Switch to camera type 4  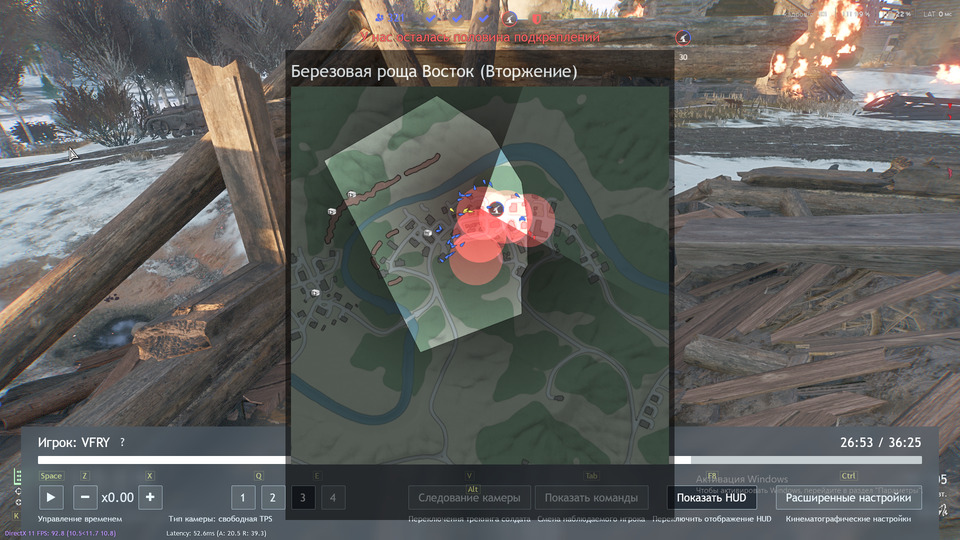[x=333, y=497]
